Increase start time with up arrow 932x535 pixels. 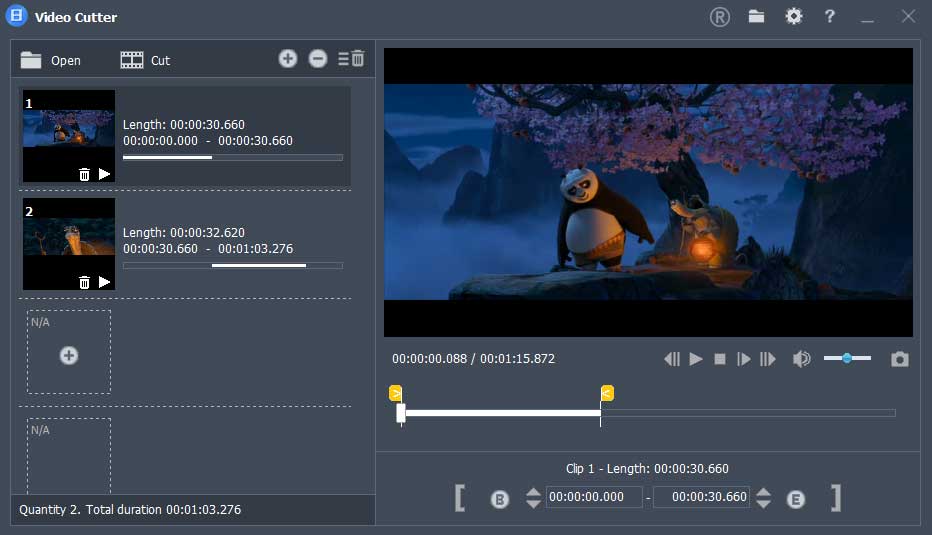click(533, 492)
